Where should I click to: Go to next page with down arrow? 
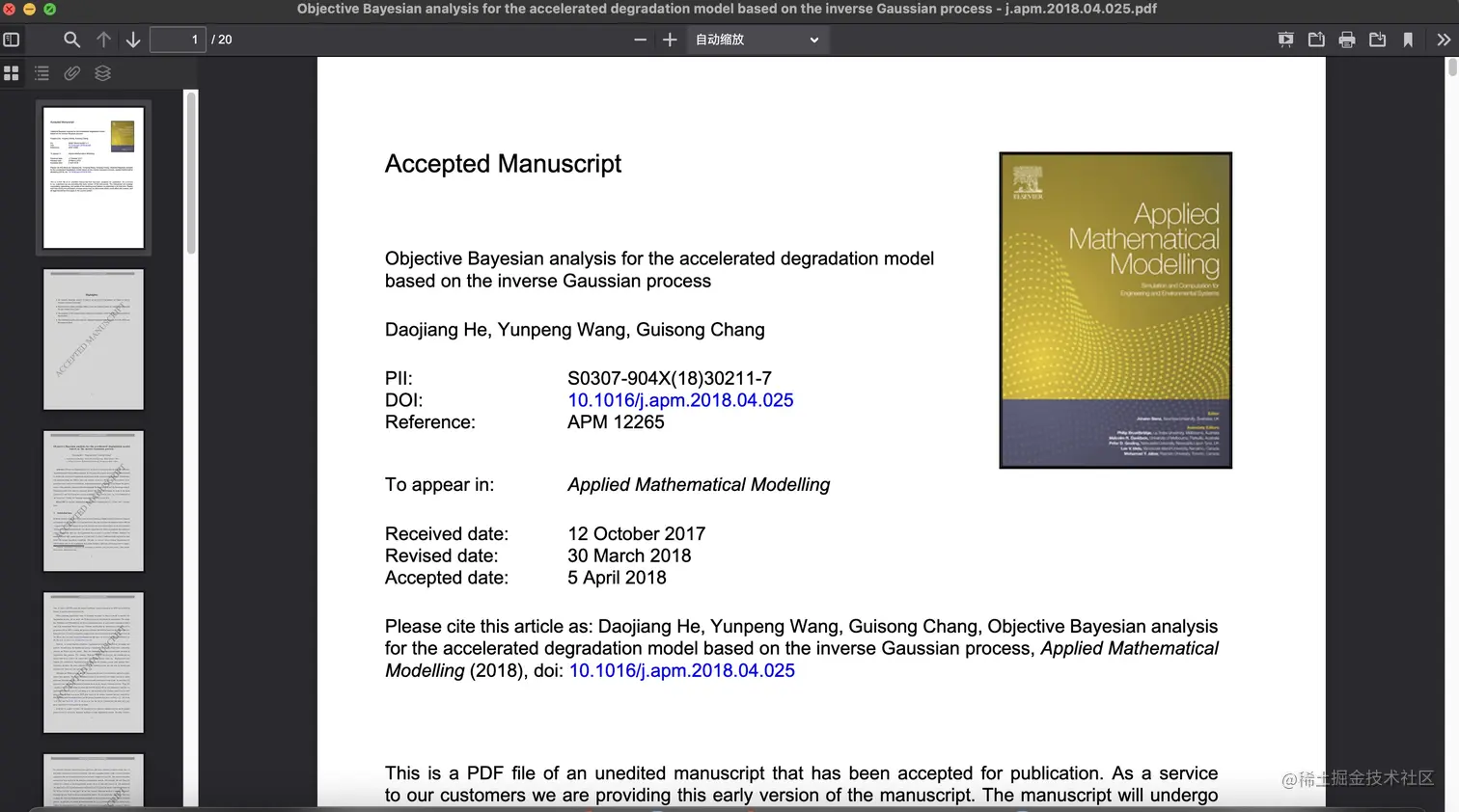coord(133,40)
